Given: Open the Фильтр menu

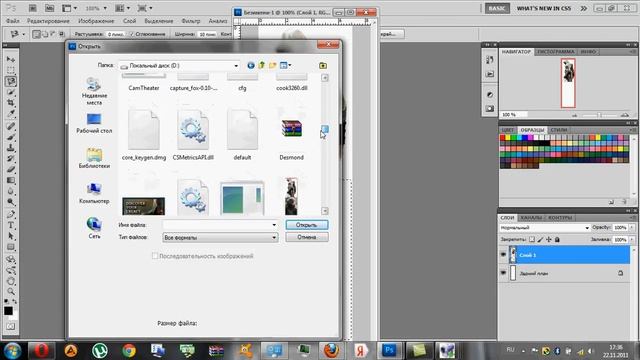Looking at the screenshot, I should pyautogui.click(x=191, y=21).
